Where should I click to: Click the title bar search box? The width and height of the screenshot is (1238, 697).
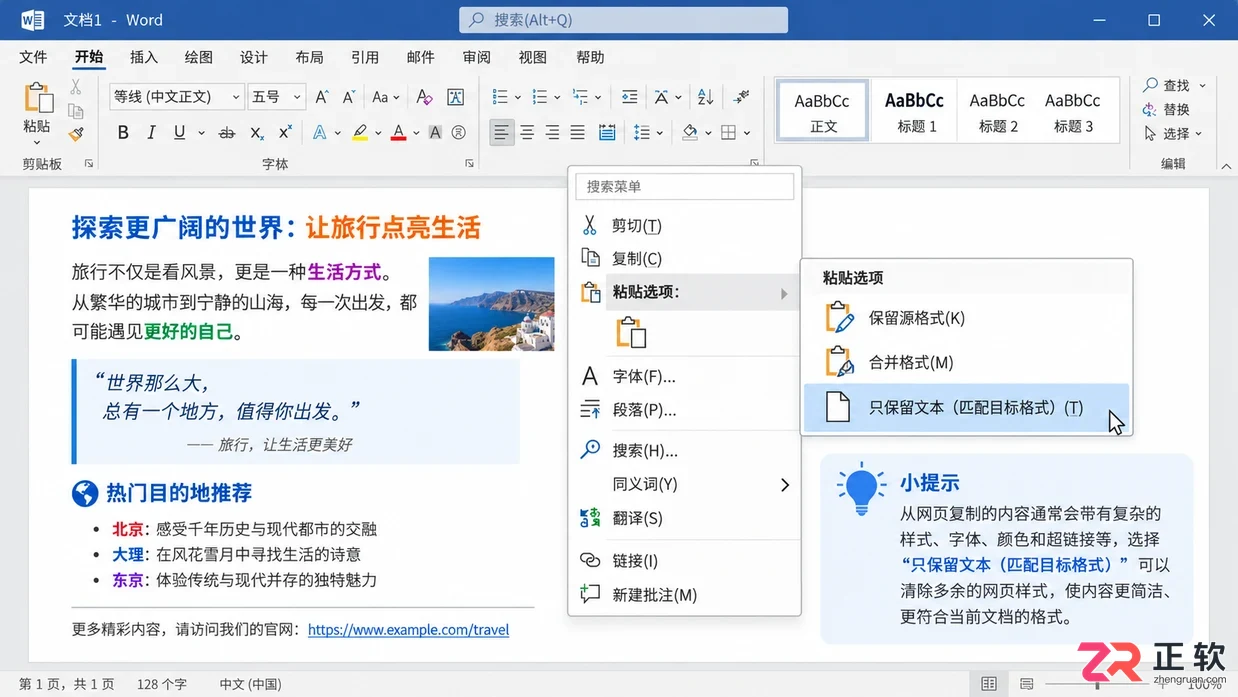click(x=624, y=20)
